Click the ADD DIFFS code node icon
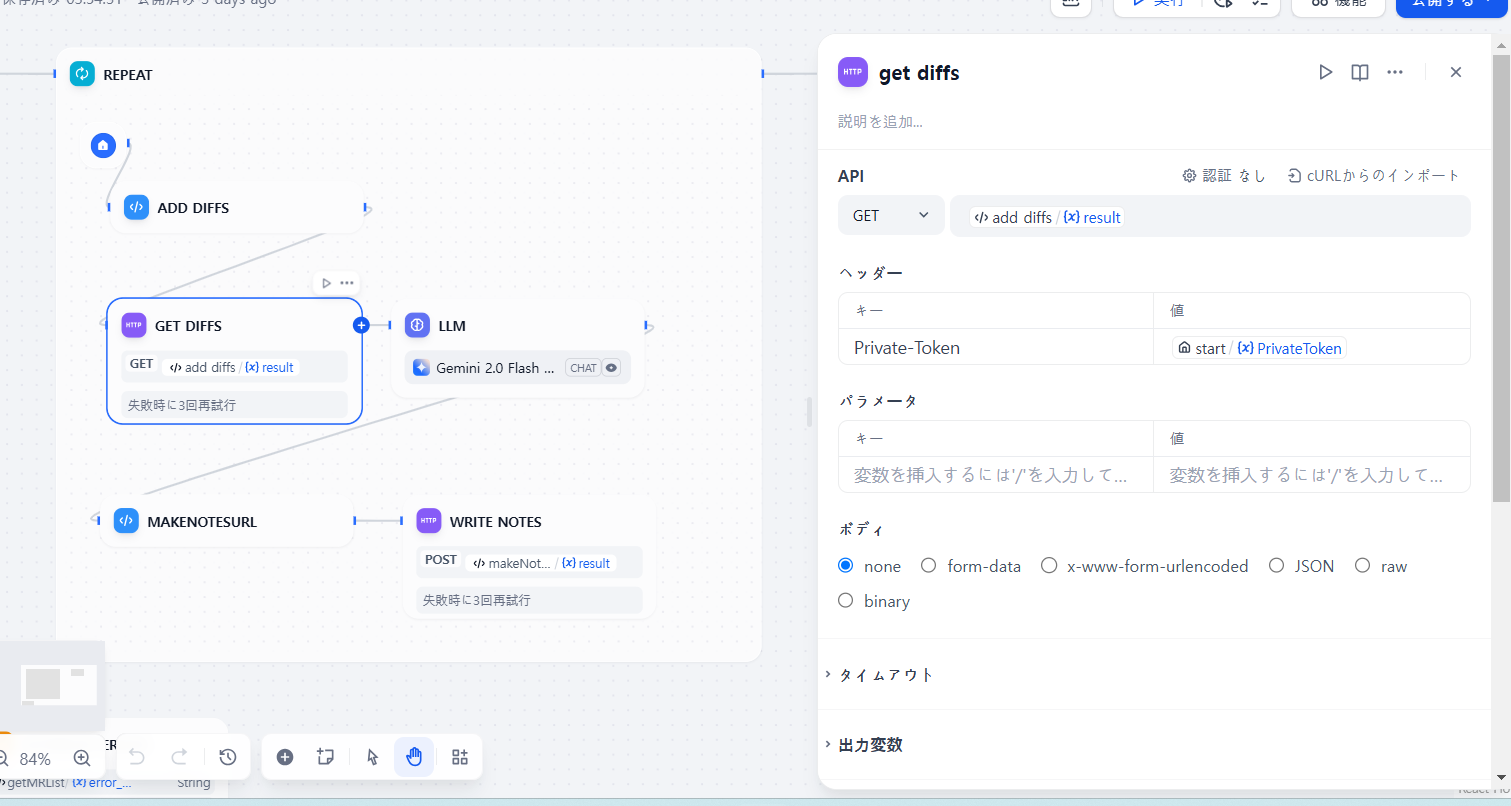 (x=137, y=208)
